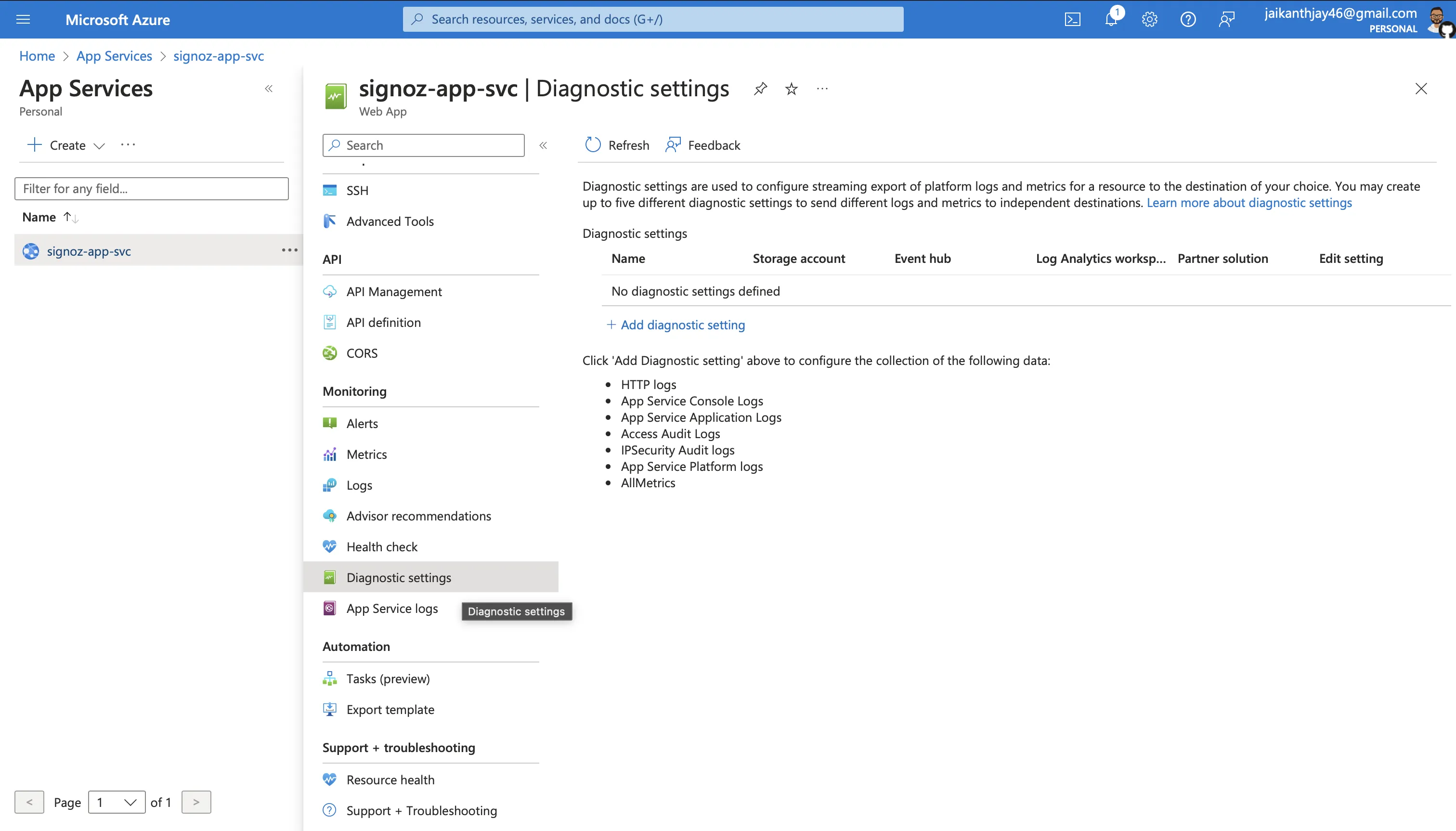Click the Partner solution column header
The height and width of the screenshot is (831, 1456).
pyautogui.click(x=1222, y=259)
